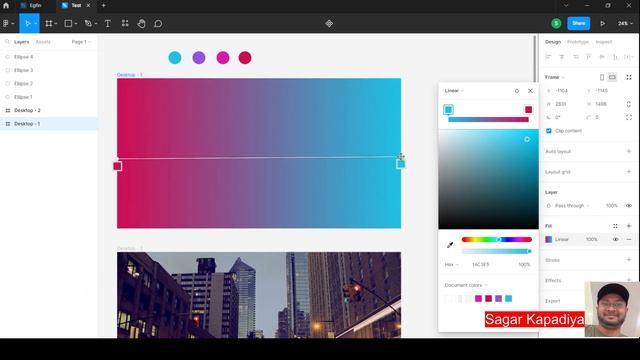The height and width of the screenshot is (360, 640).
Task: Set frame to portrait orientation
Action: click(602, 77)
